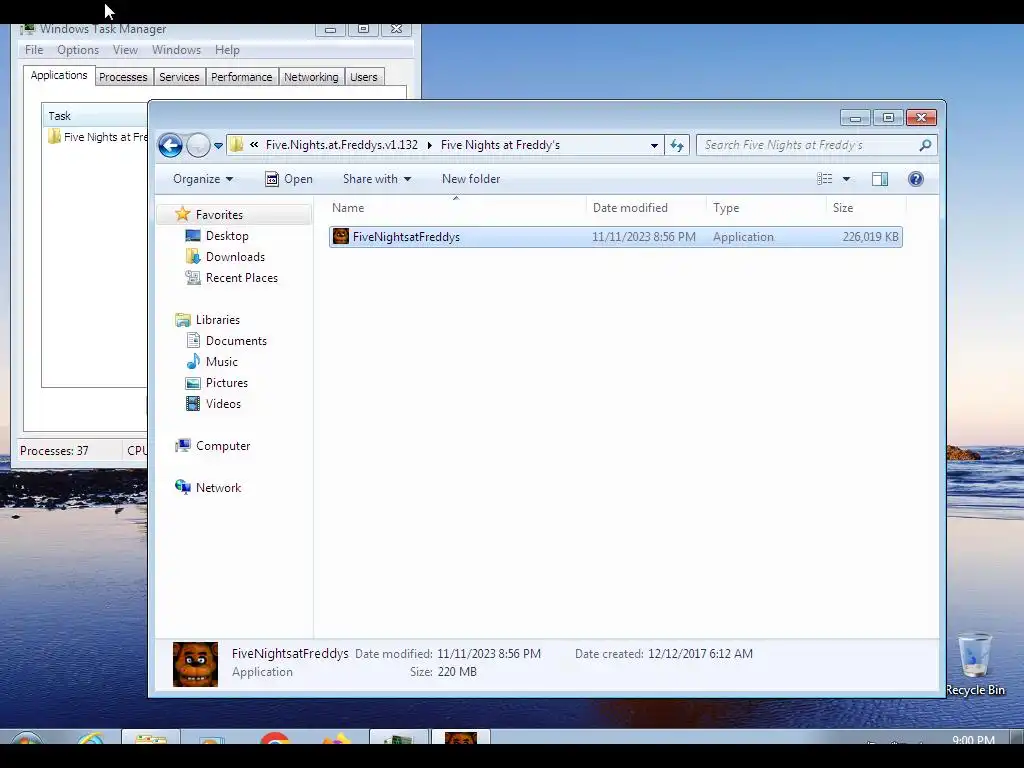Open Task Manager Options menu
The height and width of the screenshot is (768, 1024).
[x=78, y=50]
